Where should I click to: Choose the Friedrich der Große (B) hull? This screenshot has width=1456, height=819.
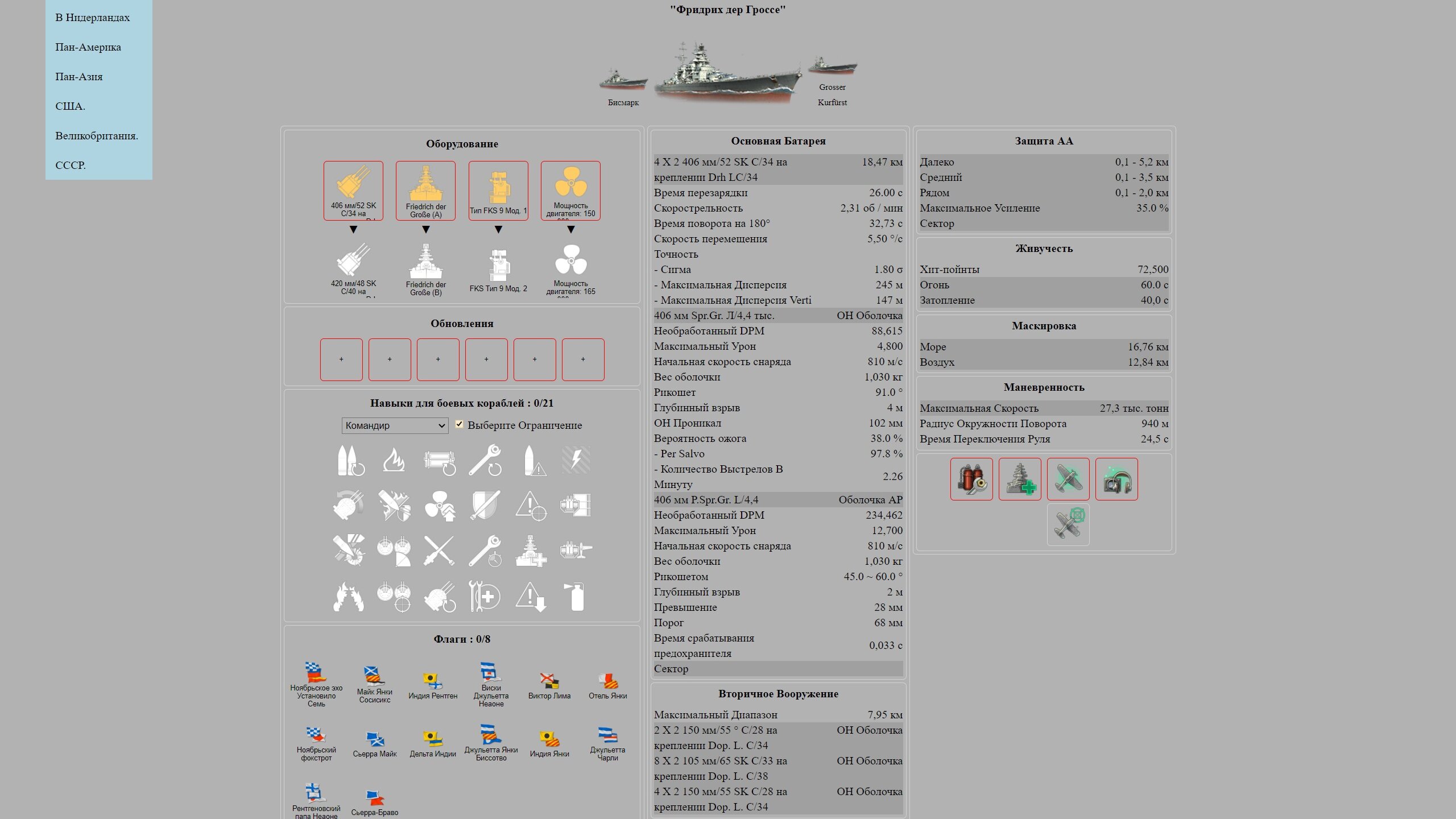[x=425, y=269]
